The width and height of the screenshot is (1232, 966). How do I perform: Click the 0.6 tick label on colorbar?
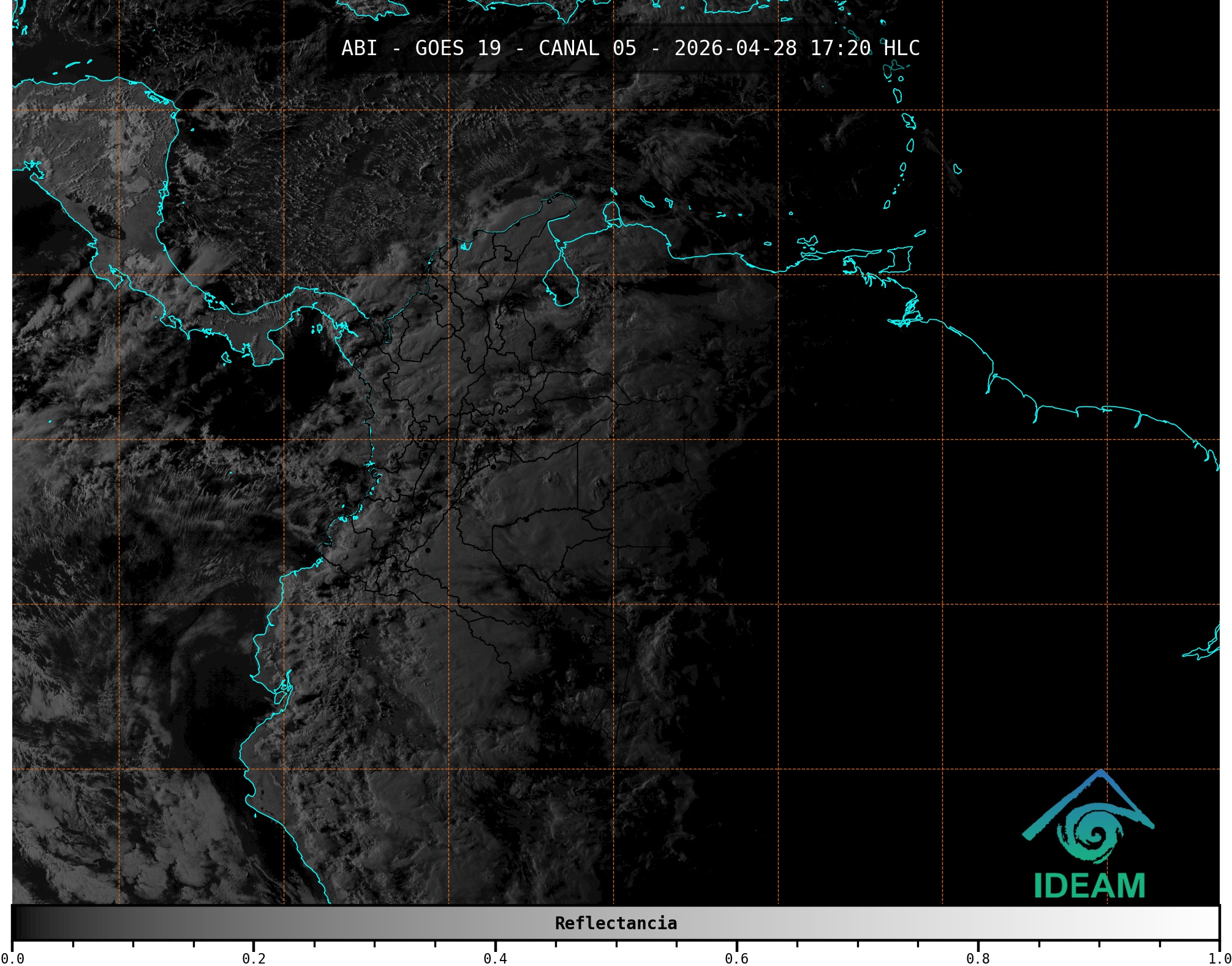coord(736,958)
